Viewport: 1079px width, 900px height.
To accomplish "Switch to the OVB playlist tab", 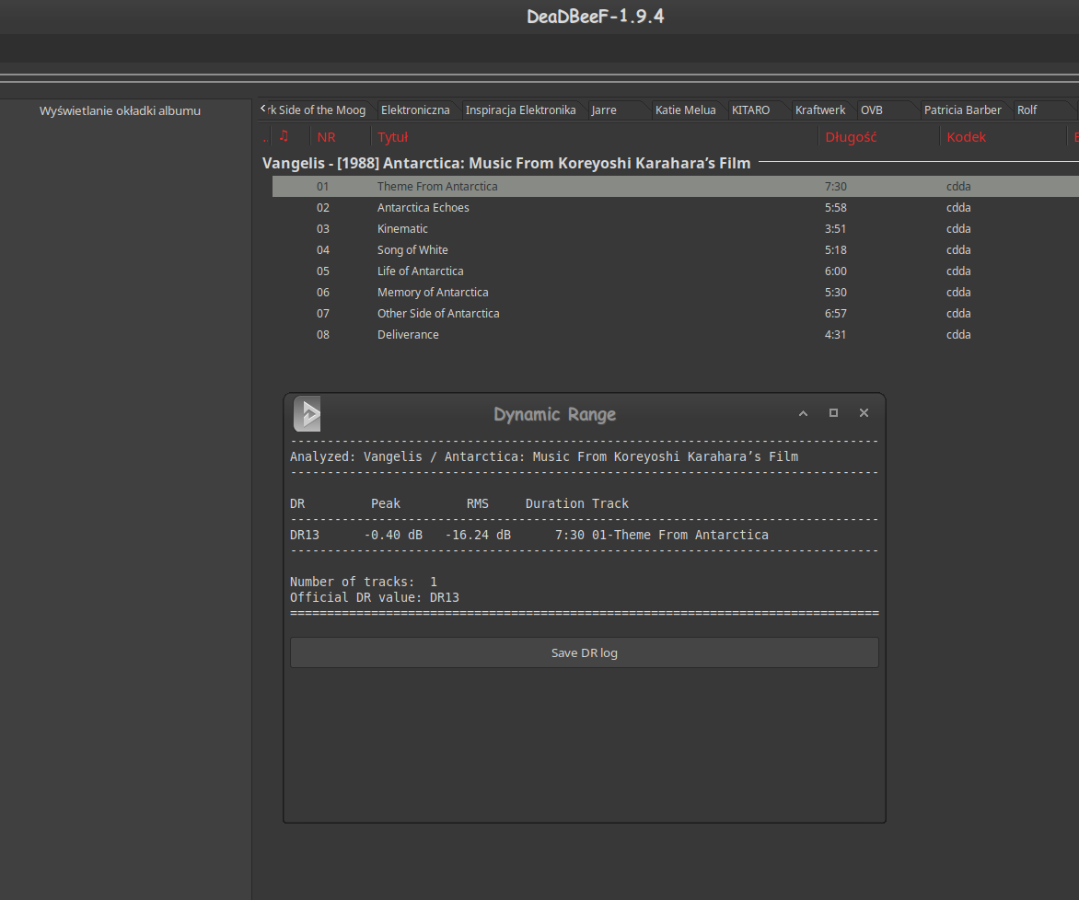I will pos(871,110).
